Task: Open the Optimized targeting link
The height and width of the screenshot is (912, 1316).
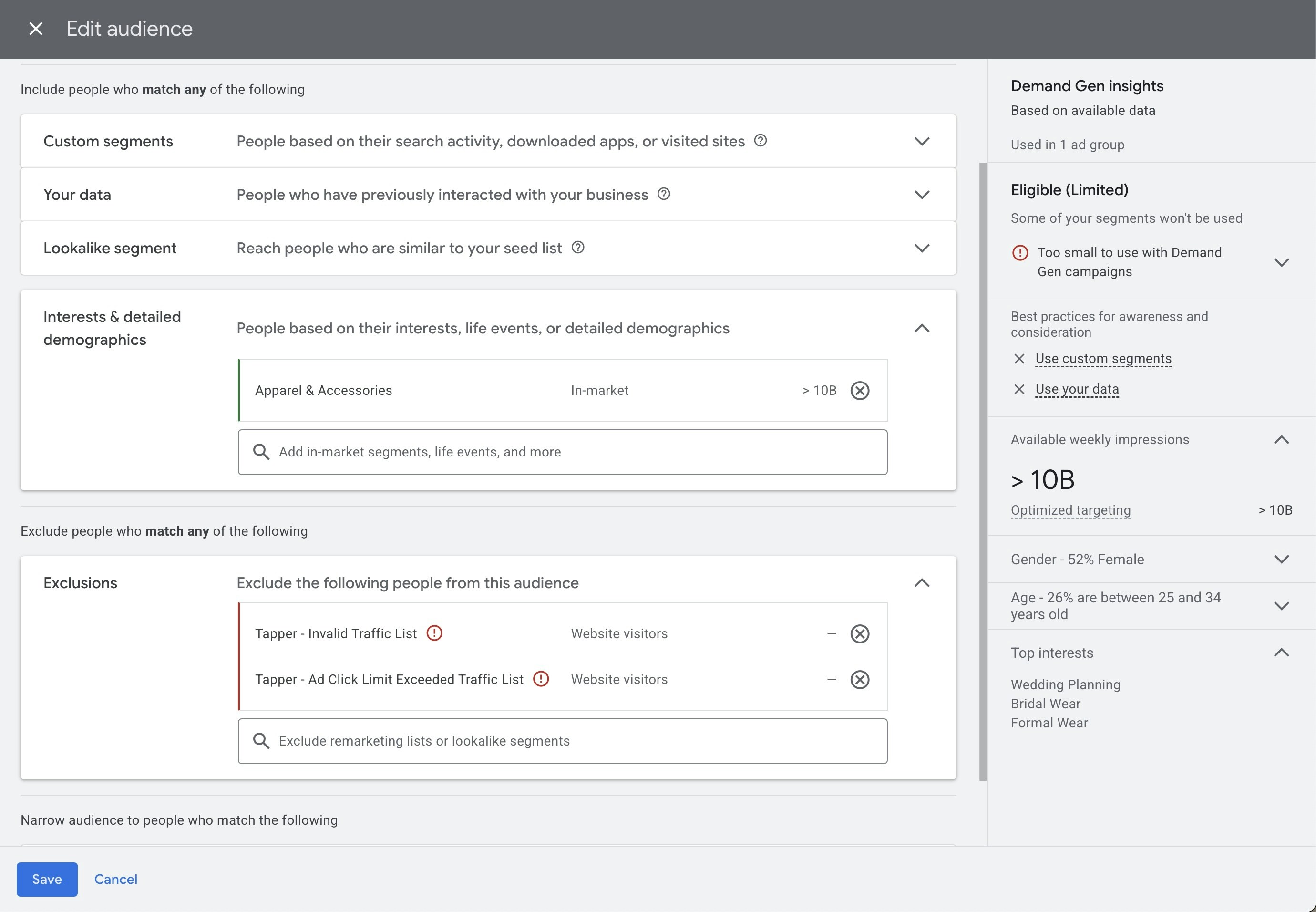Action: [x=1070, y=510]
